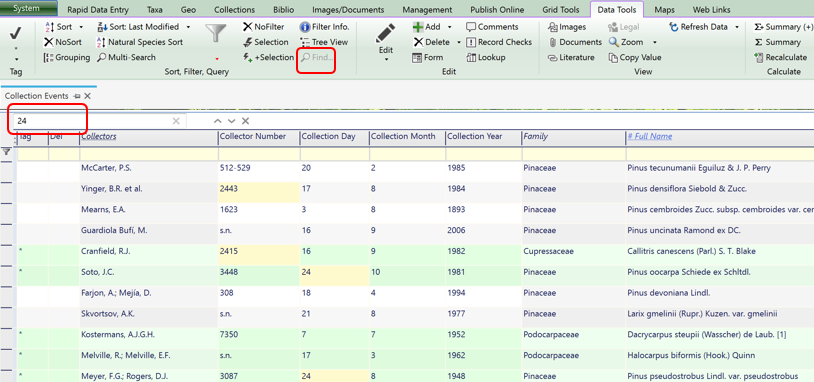Viewport: 814px width, 382px height.
Task: Click the NoSort button
Action: 62,42
